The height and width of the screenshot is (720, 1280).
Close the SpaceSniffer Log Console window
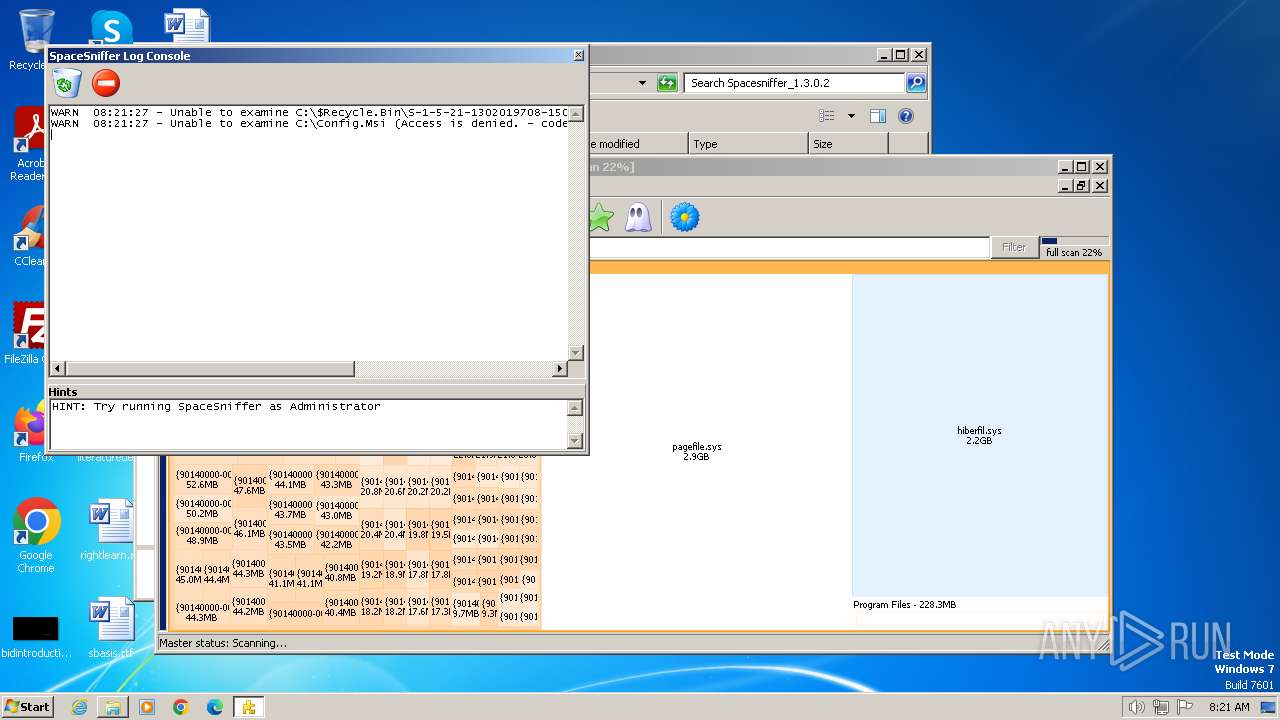pos(578,56)
